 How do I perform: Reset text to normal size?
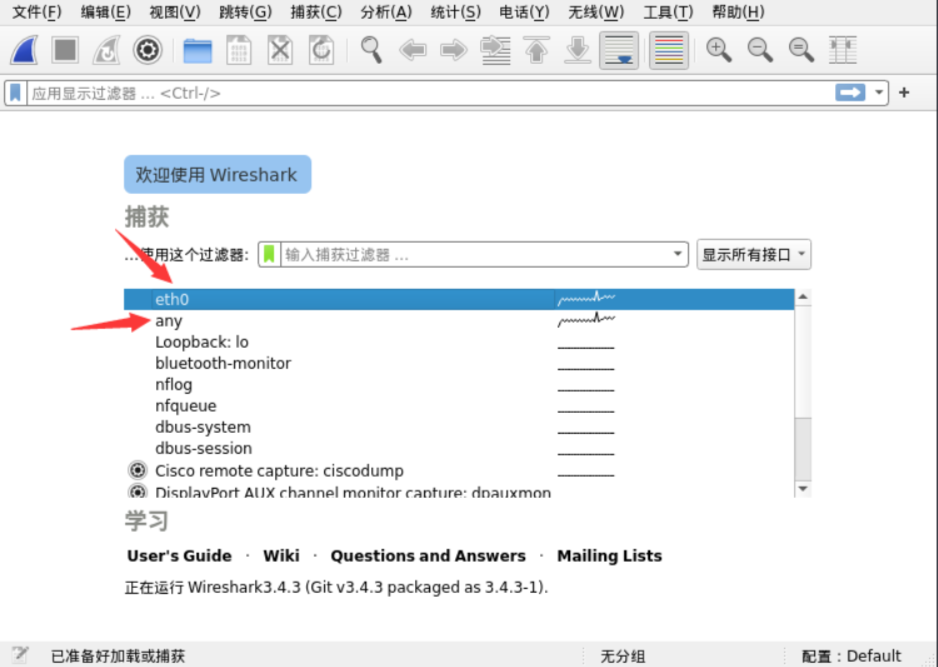coord(801,50)
